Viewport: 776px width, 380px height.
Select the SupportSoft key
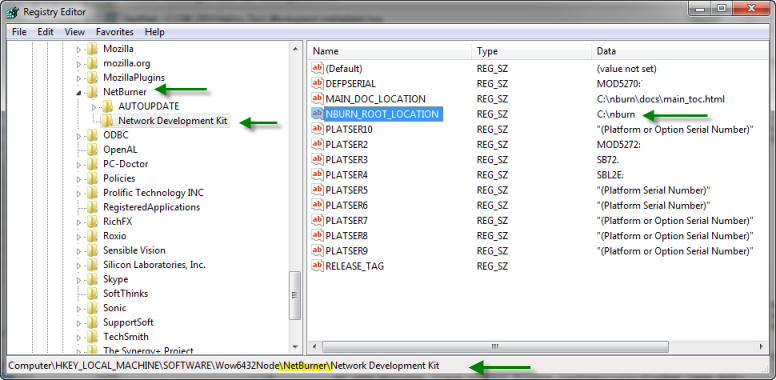click(128, 322)
